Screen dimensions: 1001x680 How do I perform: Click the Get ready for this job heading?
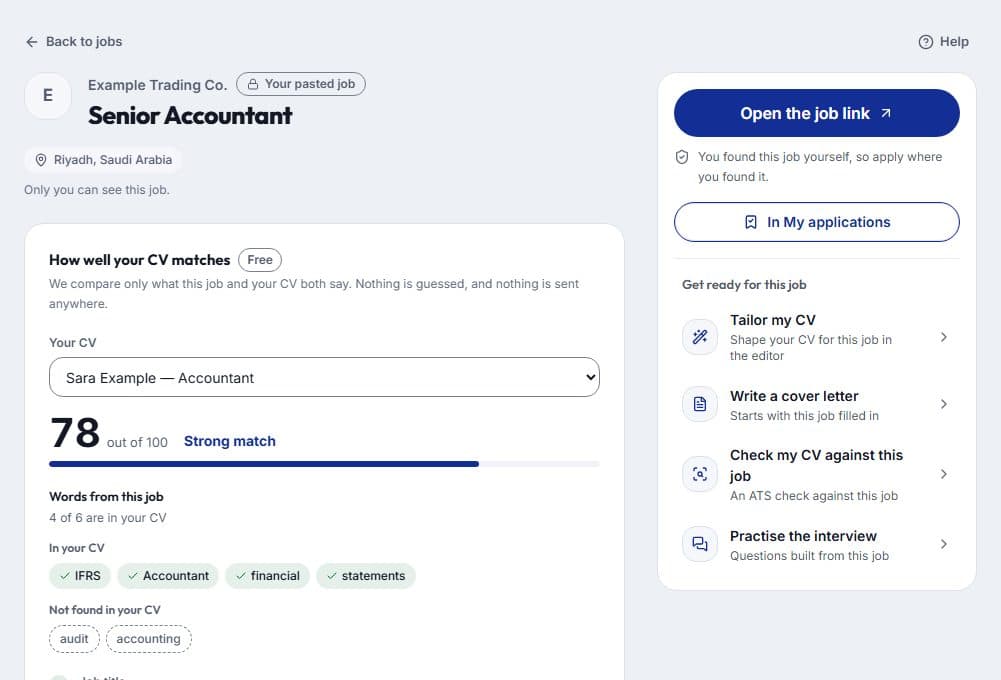coord(744,285)
